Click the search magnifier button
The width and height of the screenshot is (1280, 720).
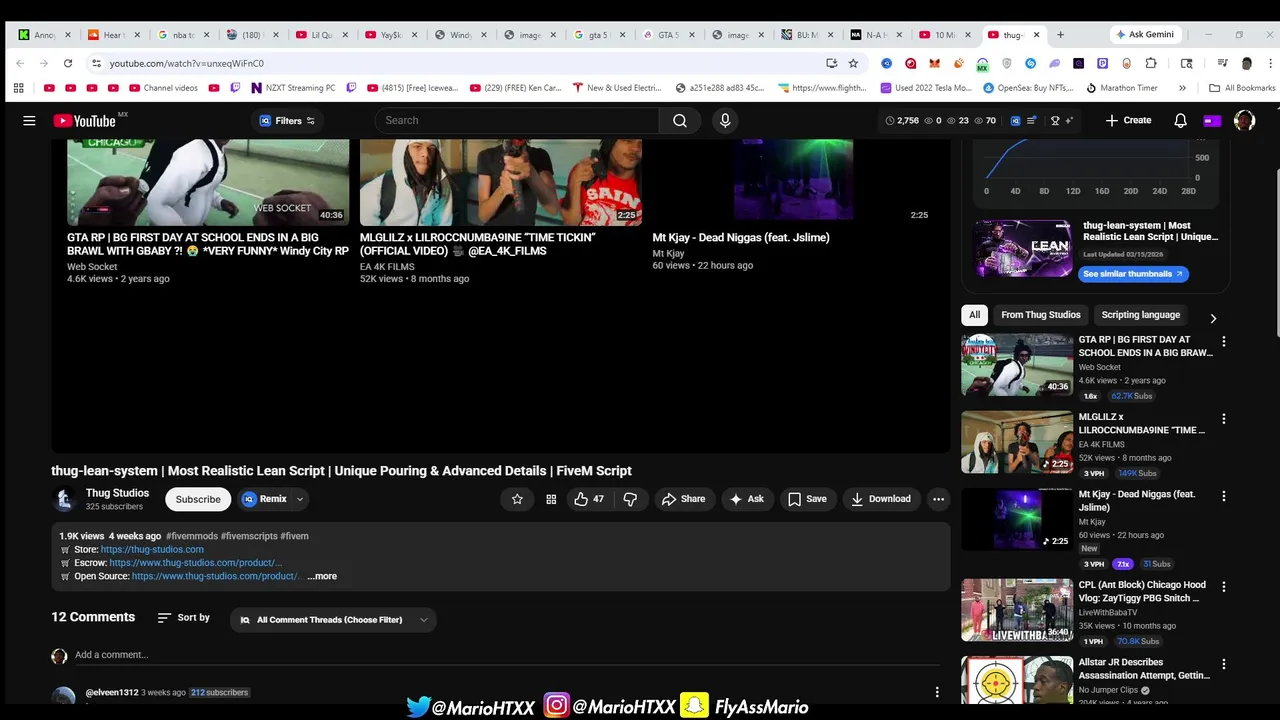point(680,120)
